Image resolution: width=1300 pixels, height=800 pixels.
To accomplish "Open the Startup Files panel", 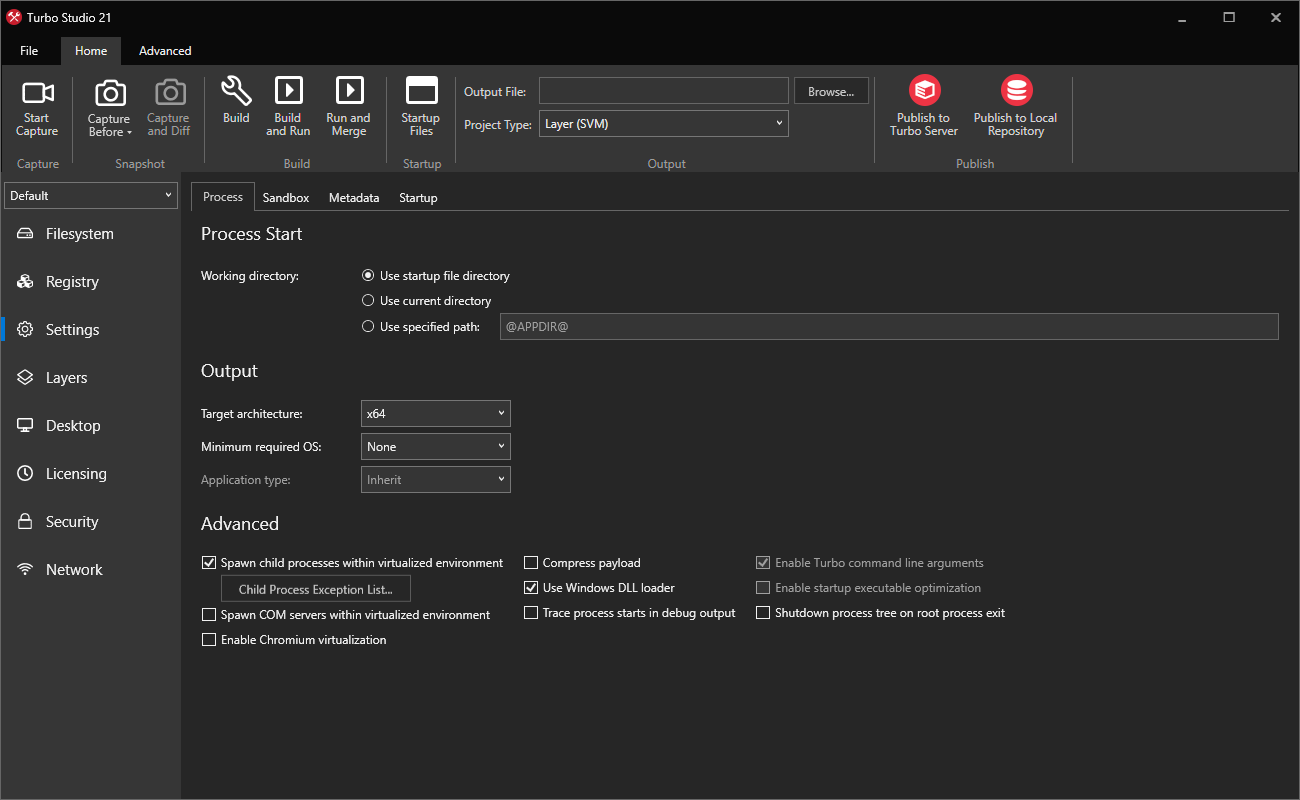I will coord(420,107).
